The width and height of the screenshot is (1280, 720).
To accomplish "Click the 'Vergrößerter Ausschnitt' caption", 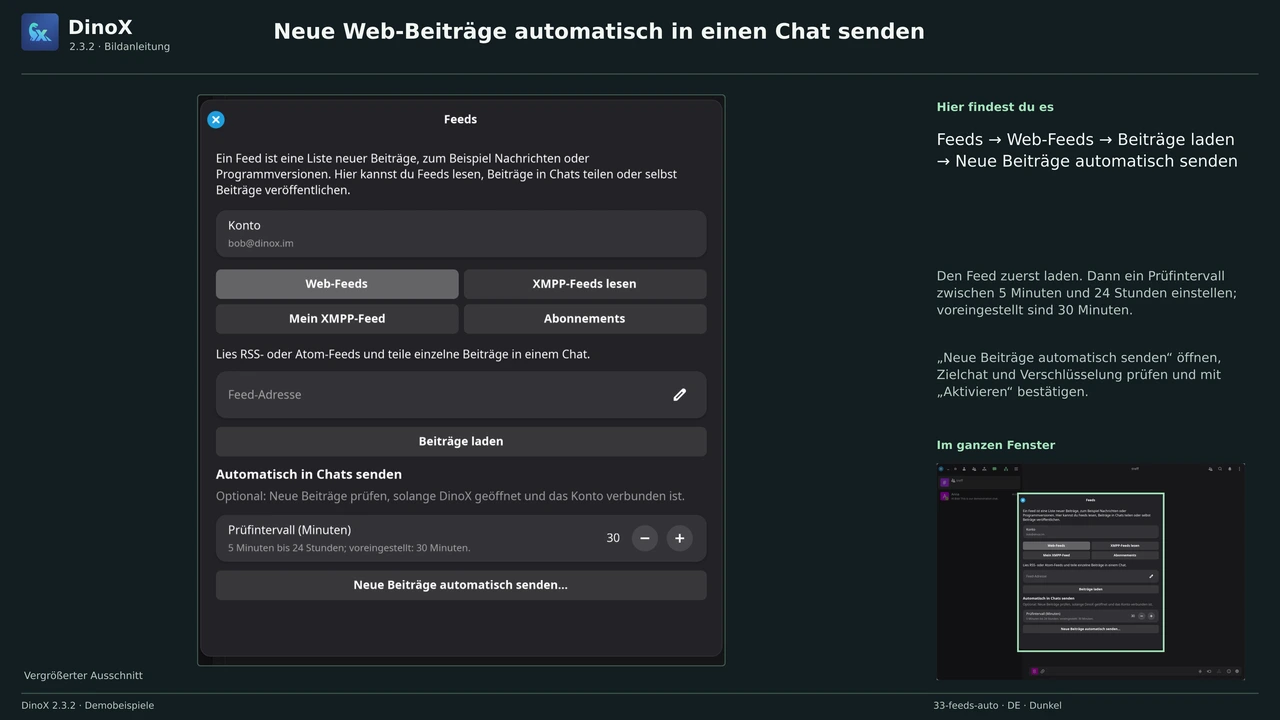I will click(83, 676).
